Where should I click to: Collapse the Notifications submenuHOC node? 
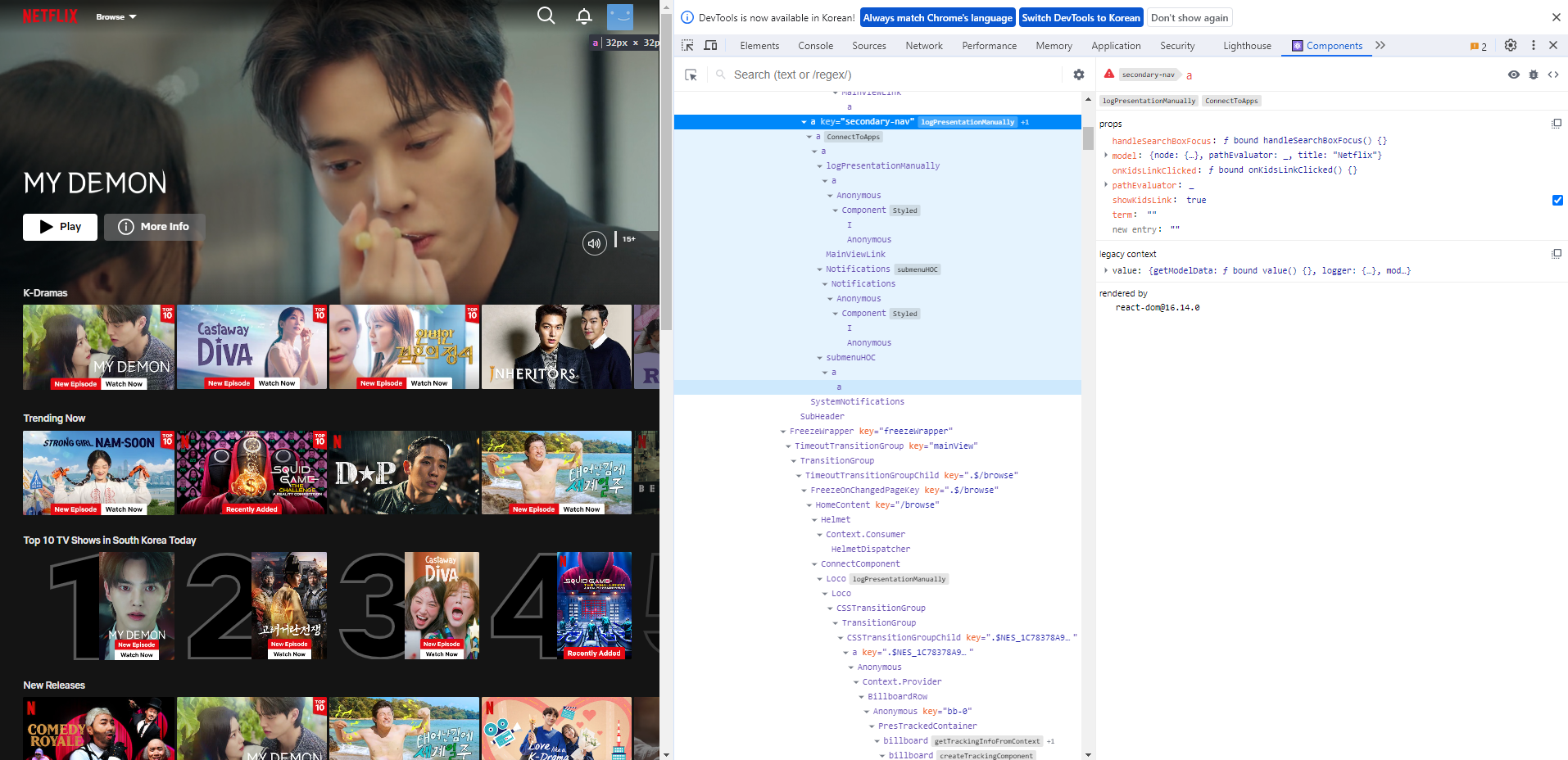(x=819, y=269)
